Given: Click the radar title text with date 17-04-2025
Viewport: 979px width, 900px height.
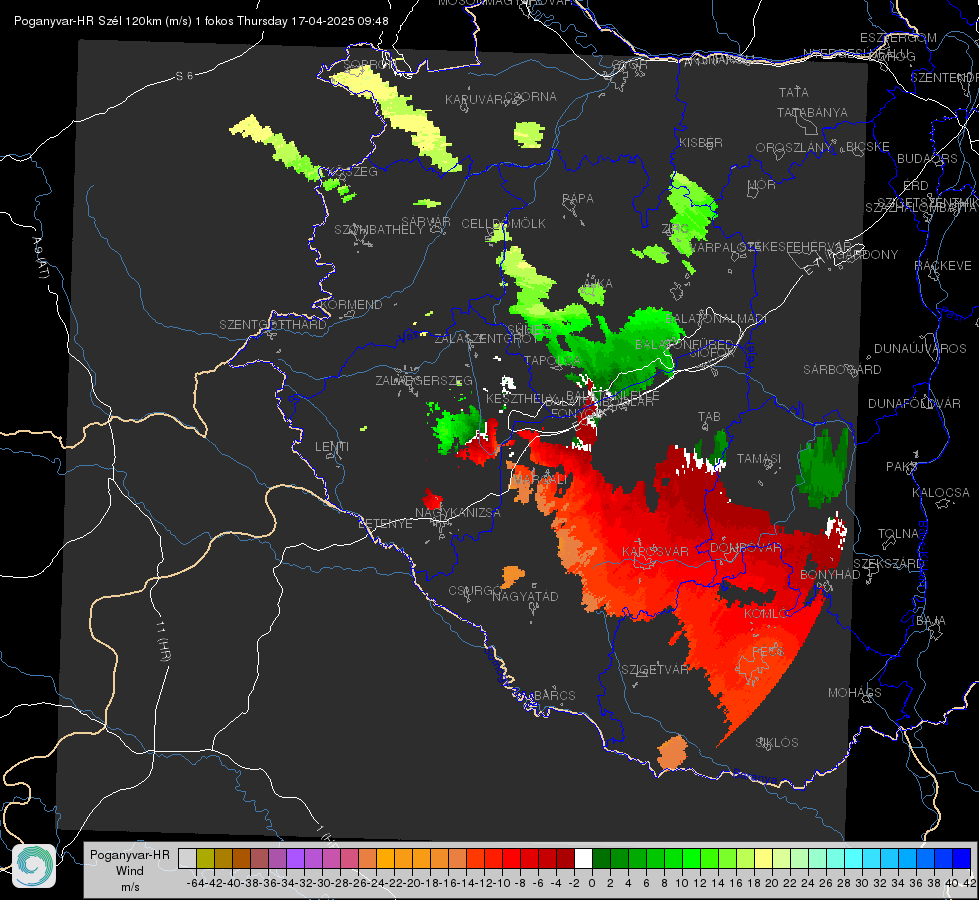Looking at the screenshot, I should pyautogui.click(x=201, y=21).
